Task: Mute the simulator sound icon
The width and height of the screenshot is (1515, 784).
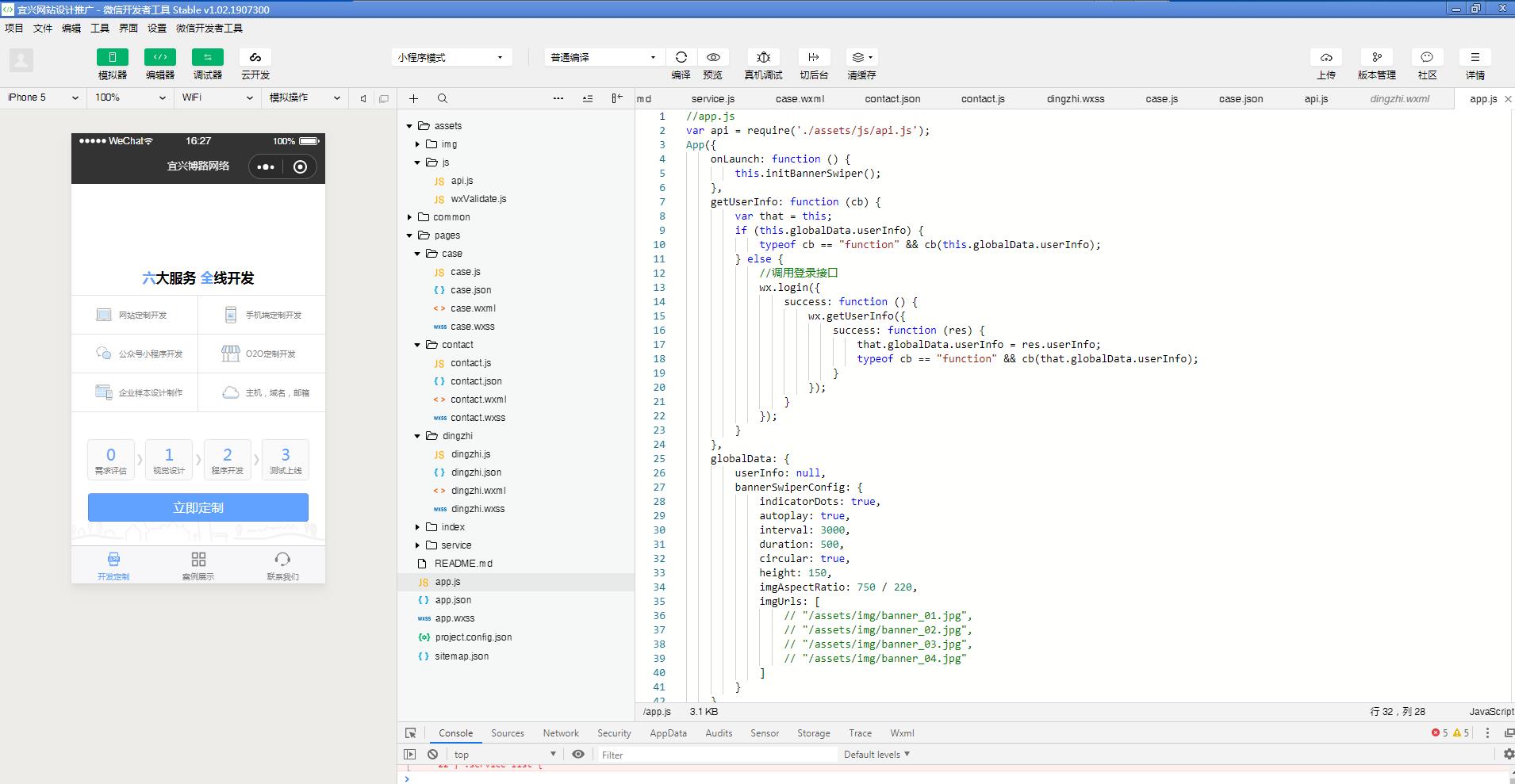Action: (363, 98)
